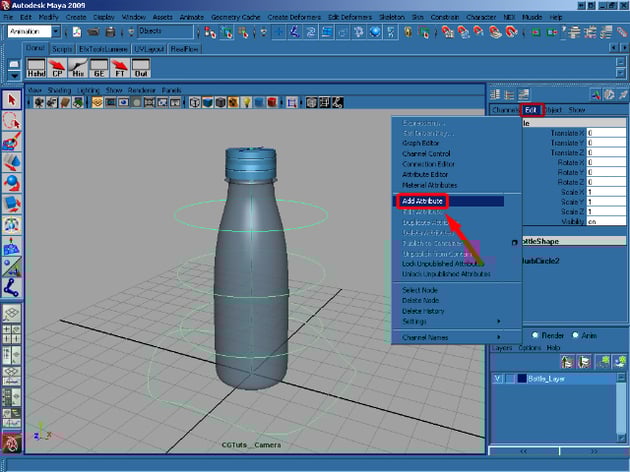630x472 pixels.
Task: Choose Add Attribute from the menu
Action: (422, 201)
